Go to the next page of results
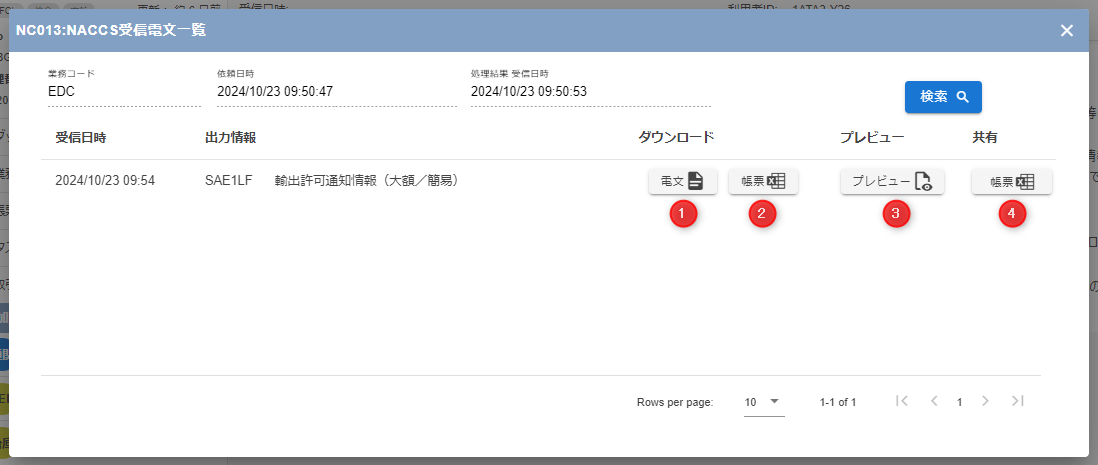Image resolution: width=1098 pixels, height=465 pixels. (985, 402)
